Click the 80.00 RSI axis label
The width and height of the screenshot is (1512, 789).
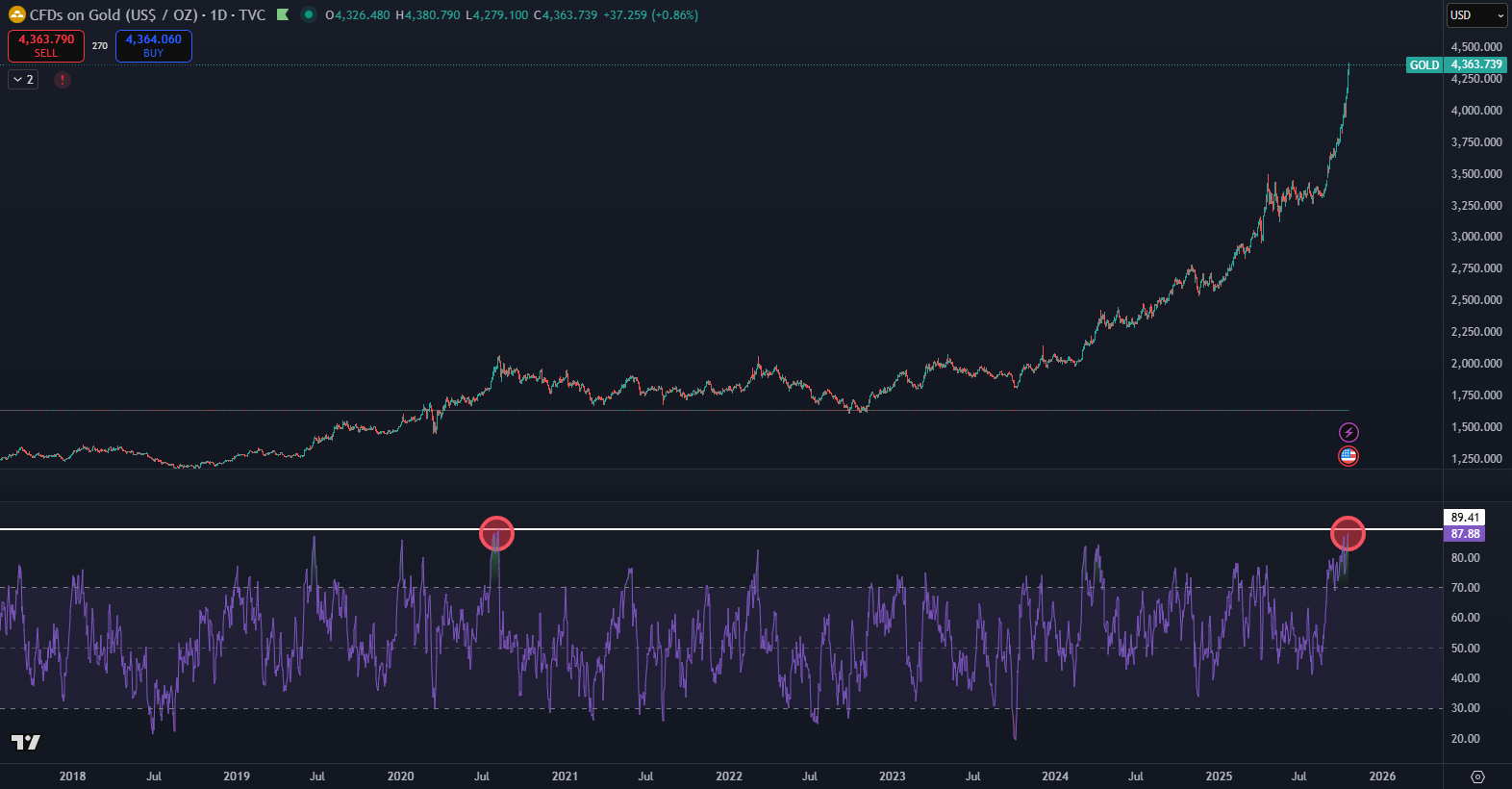1466,558
